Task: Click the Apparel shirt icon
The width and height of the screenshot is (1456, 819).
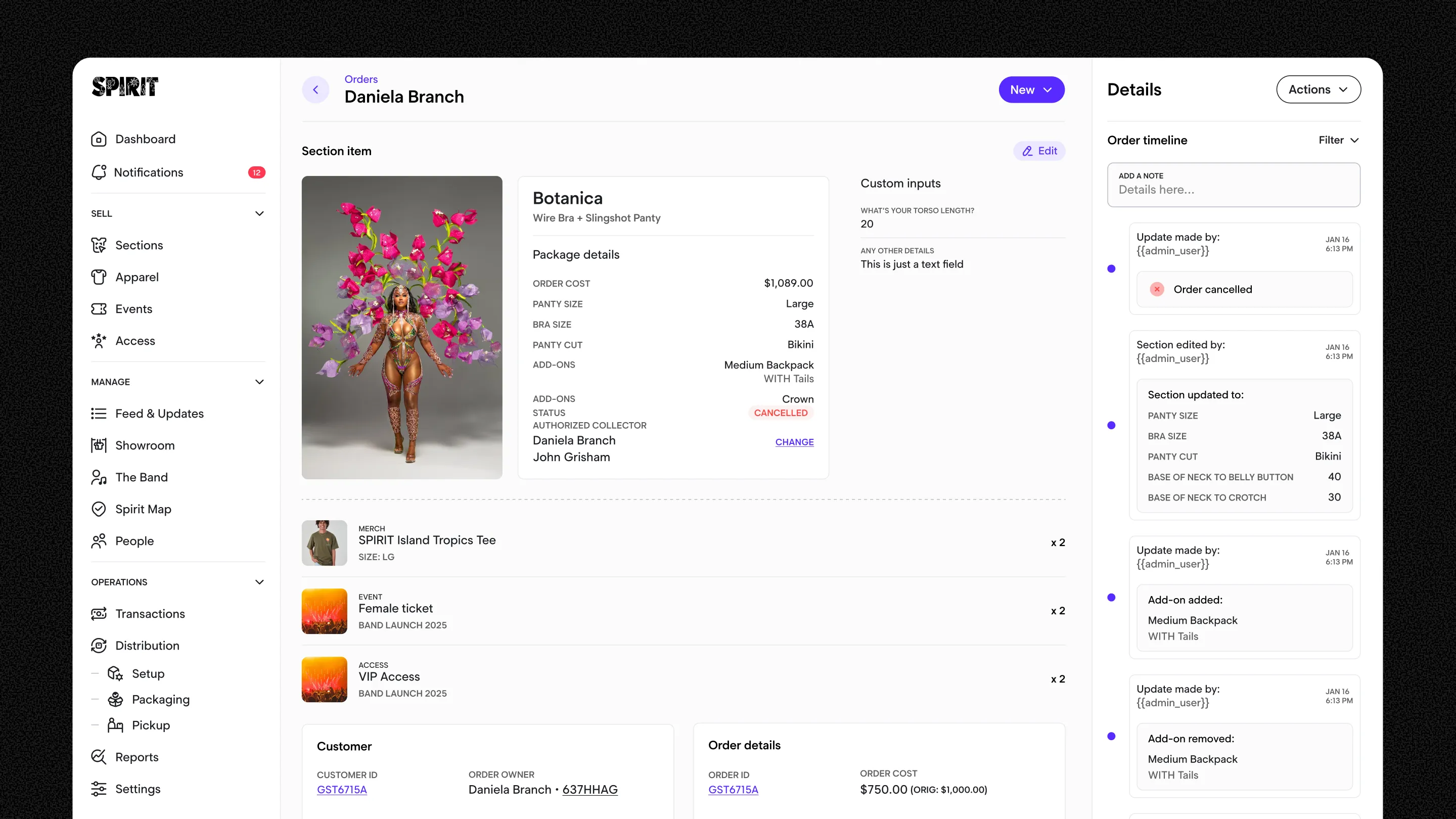Action: click(99, 277)
